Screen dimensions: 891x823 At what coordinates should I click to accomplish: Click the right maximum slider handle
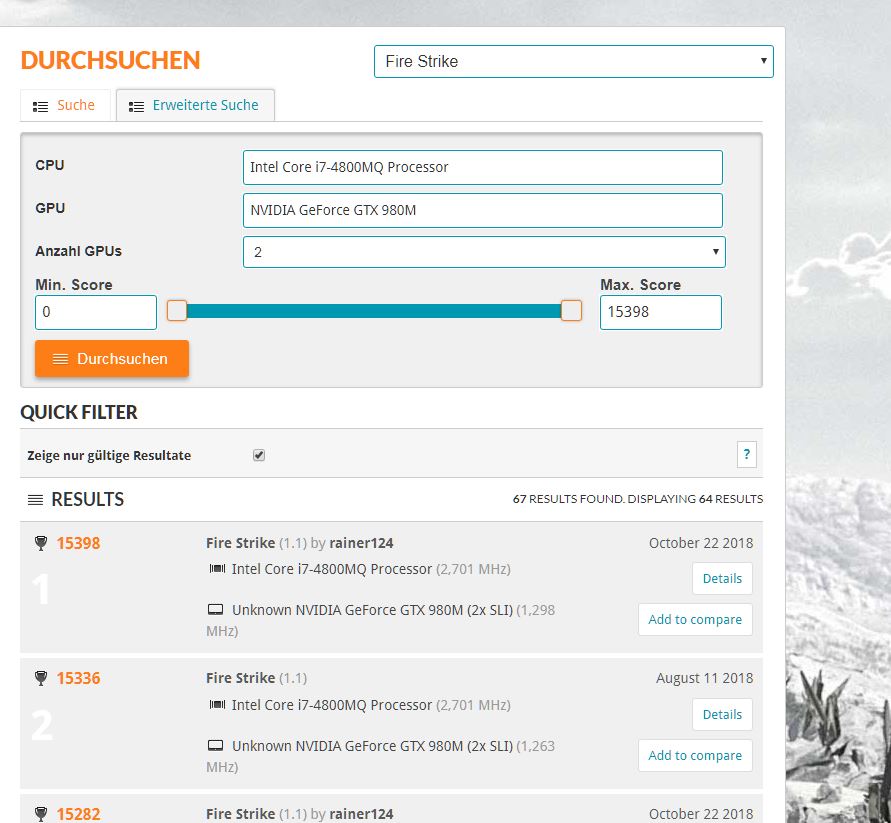click(x=571, y=311)
